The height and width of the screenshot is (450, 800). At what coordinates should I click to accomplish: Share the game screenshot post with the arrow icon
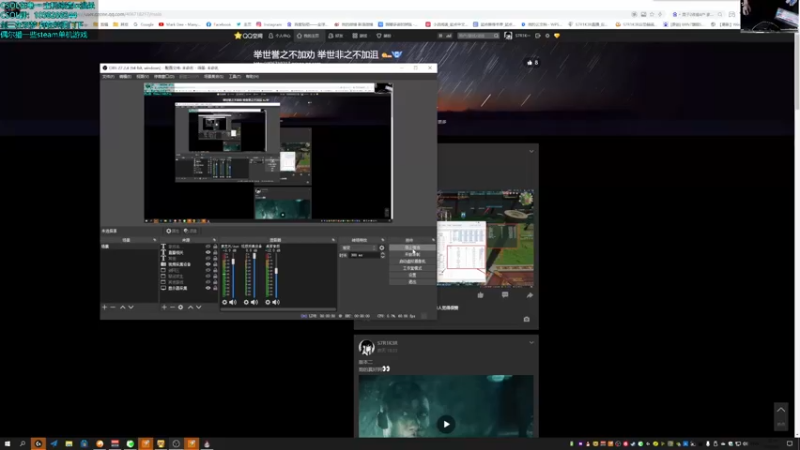[x=530, y=295]
